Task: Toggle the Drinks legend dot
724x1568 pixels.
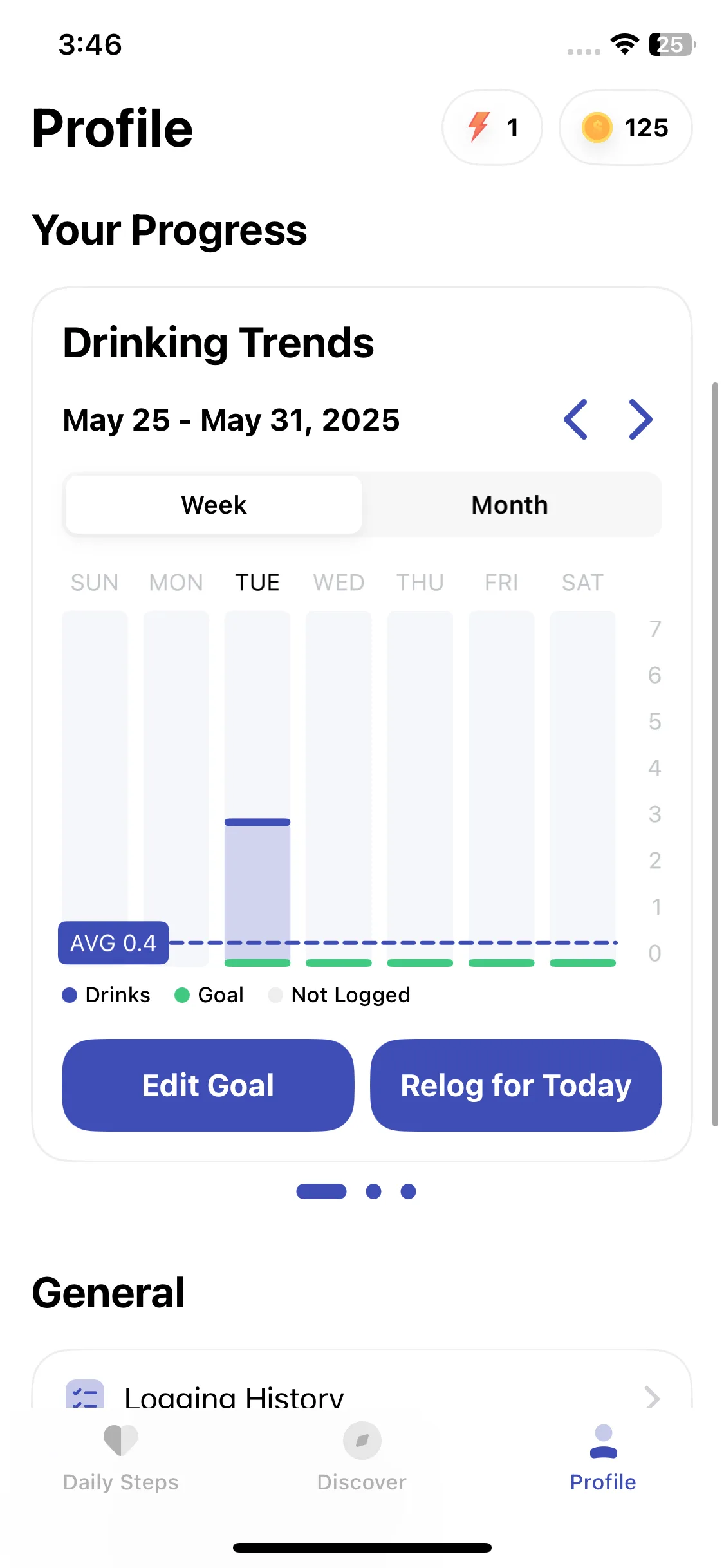Action: 70,995
